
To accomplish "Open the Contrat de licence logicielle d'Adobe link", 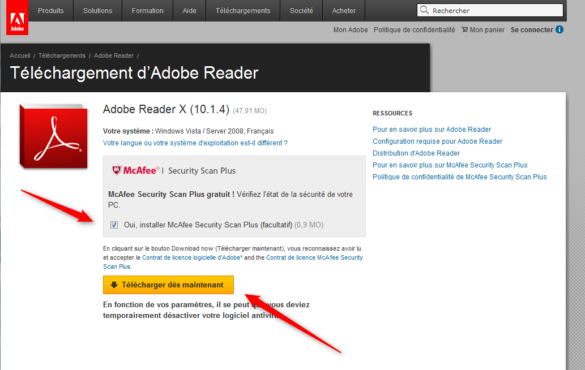I will coord(192,258).
